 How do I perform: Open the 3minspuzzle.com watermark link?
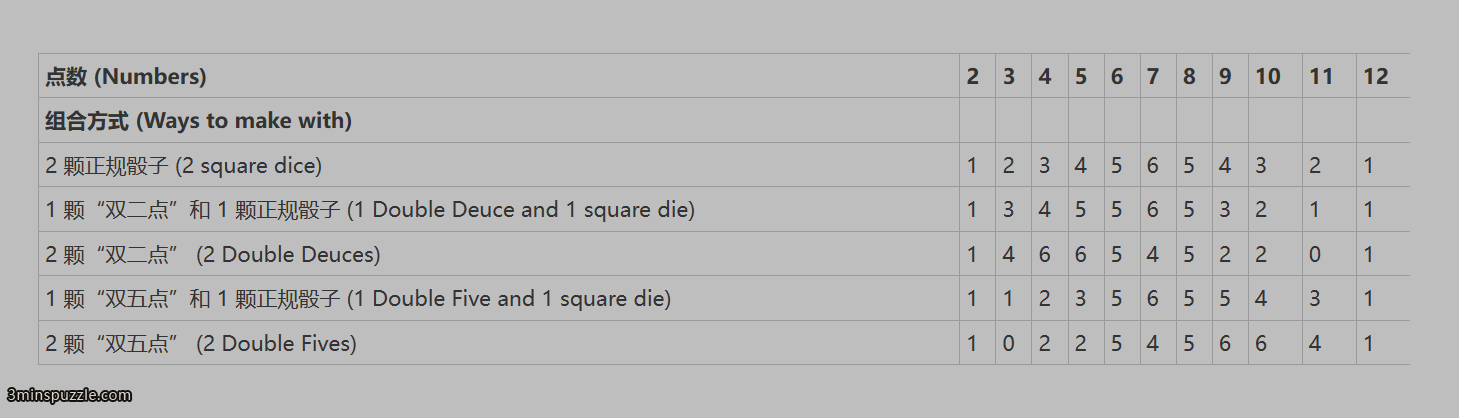[68, 395]
